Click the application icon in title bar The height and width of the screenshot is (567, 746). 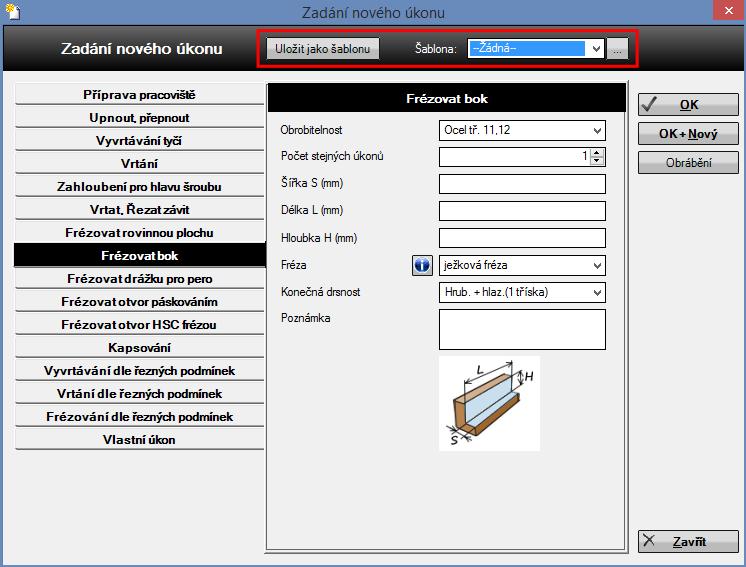point(13,10)
